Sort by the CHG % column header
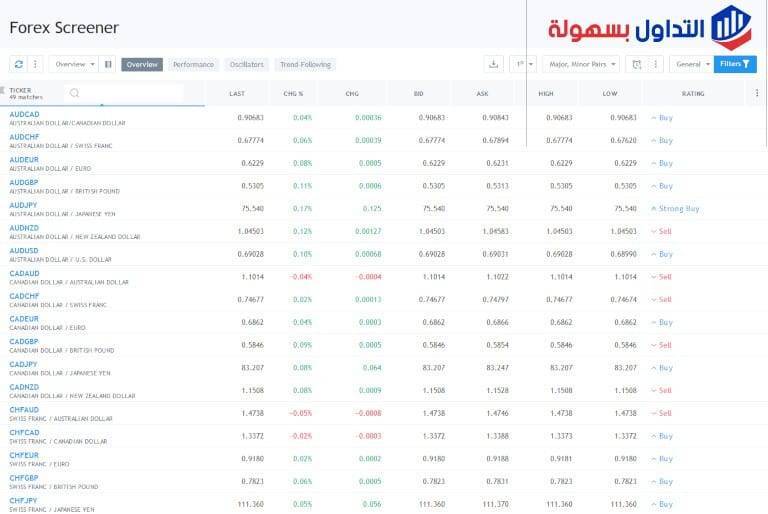 (x=293, y=94)
